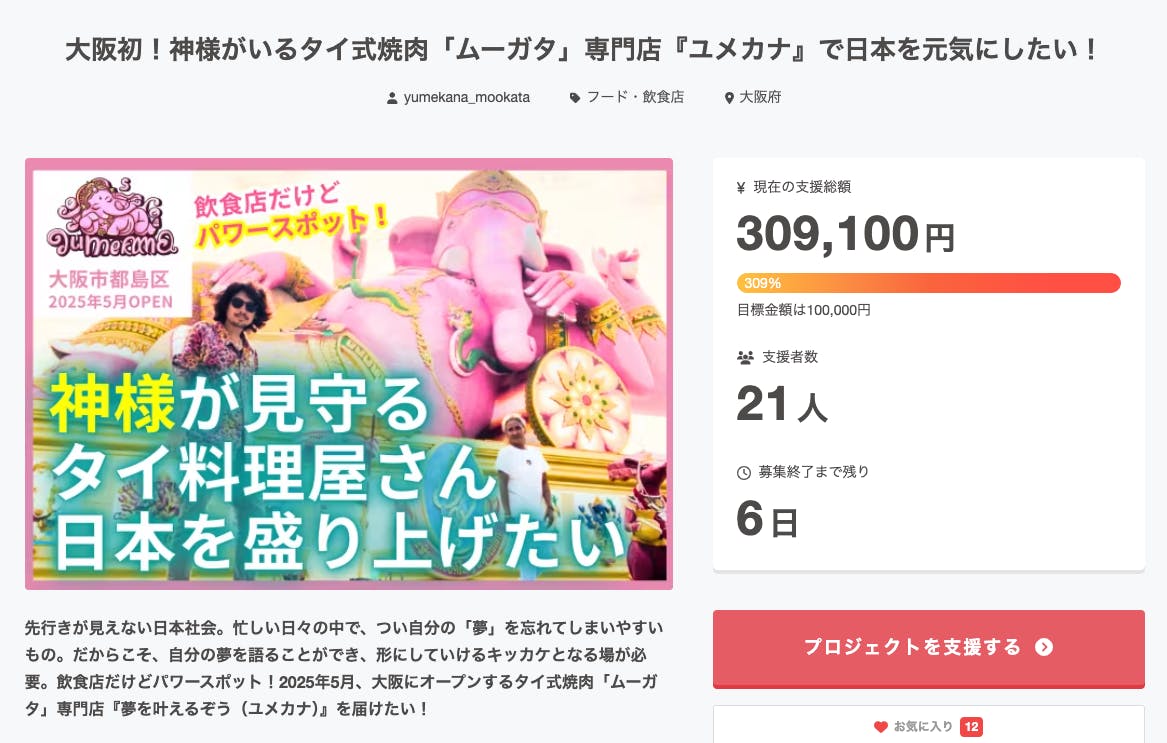Screen dimensions: 1167x743
Task: Click the heart icon for お気に入り
Action: pos(880,726)
